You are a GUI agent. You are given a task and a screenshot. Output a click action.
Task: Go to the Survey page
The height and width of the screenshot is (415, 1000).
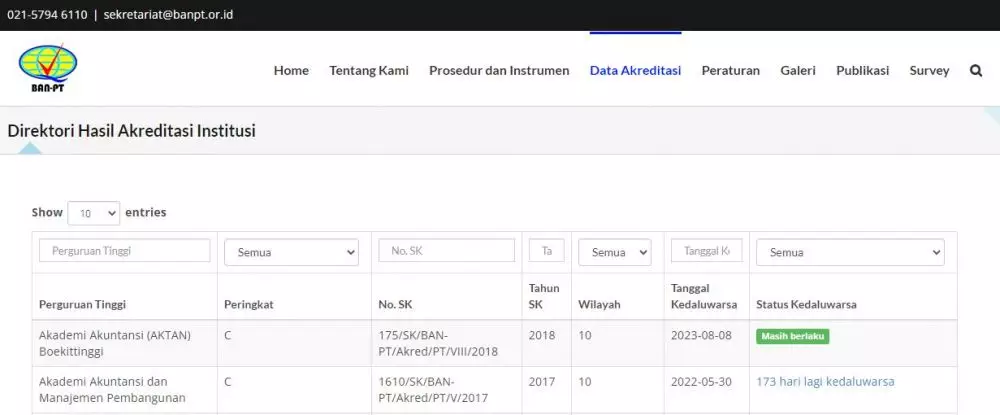(929, 71)
